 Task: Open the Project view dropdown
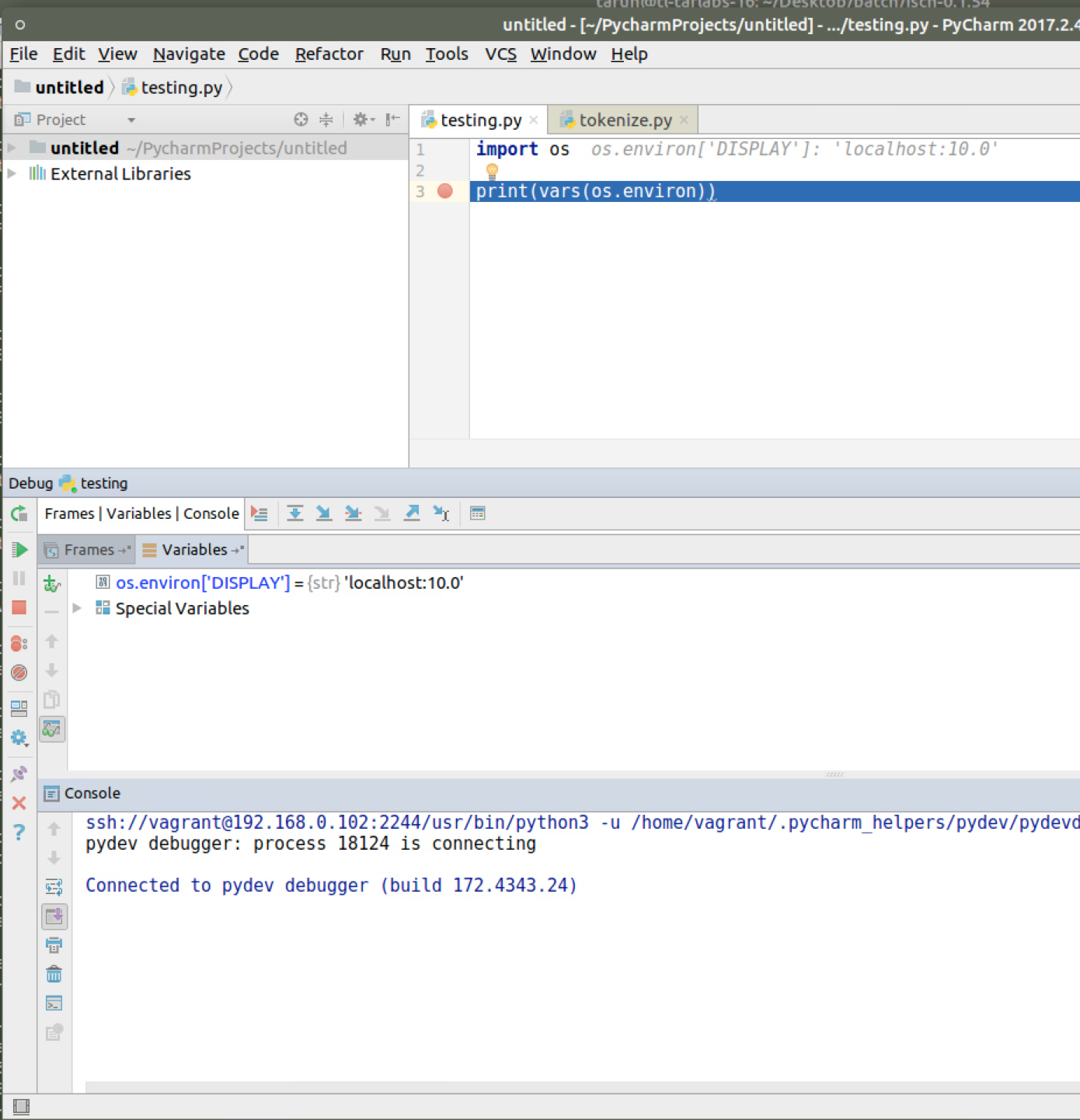pos(131,120)
